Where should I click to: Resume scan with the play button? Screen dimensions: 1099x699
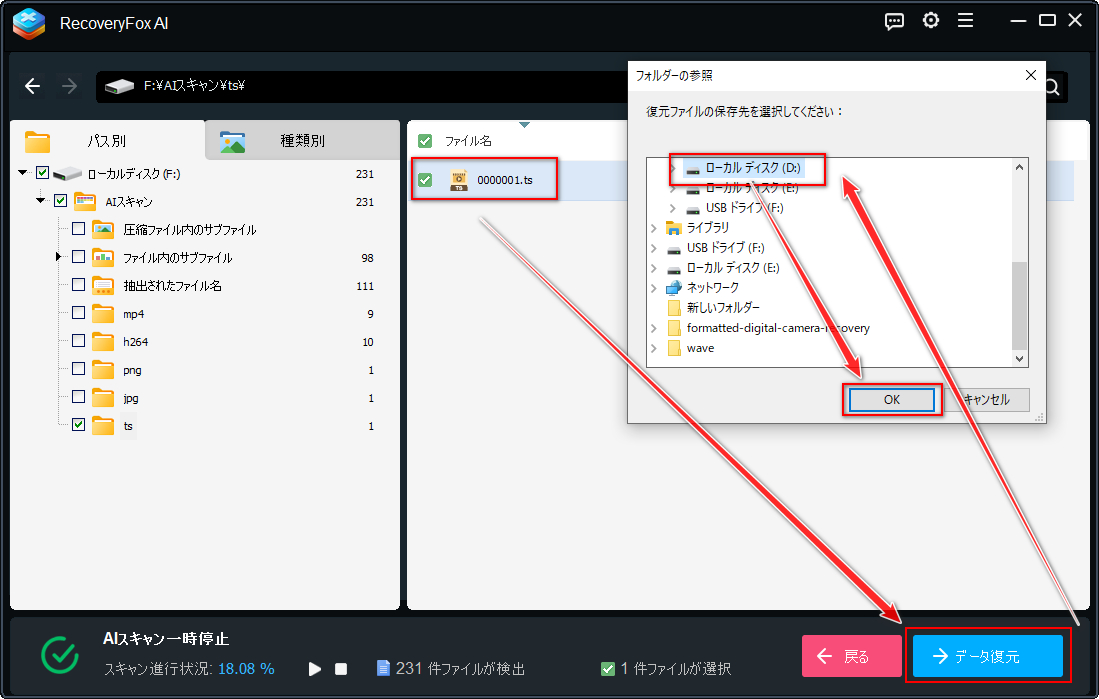tap(315, 669)
